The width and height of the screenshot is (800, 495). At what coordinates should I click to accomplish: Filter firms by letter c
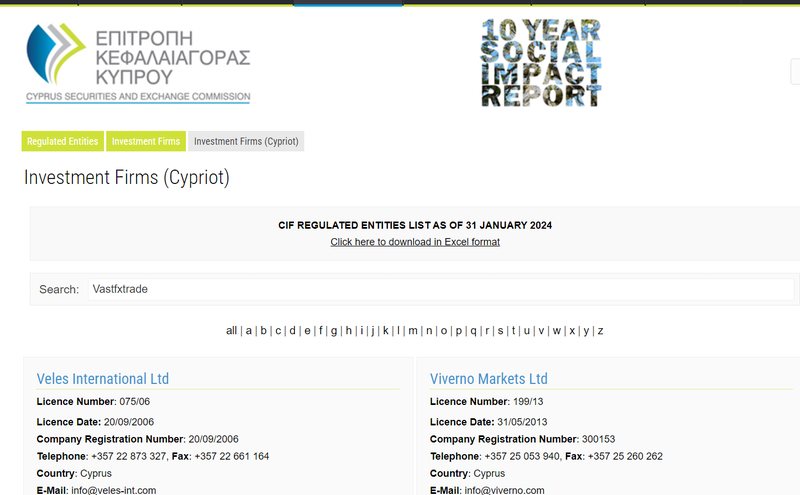click(278, 331)
